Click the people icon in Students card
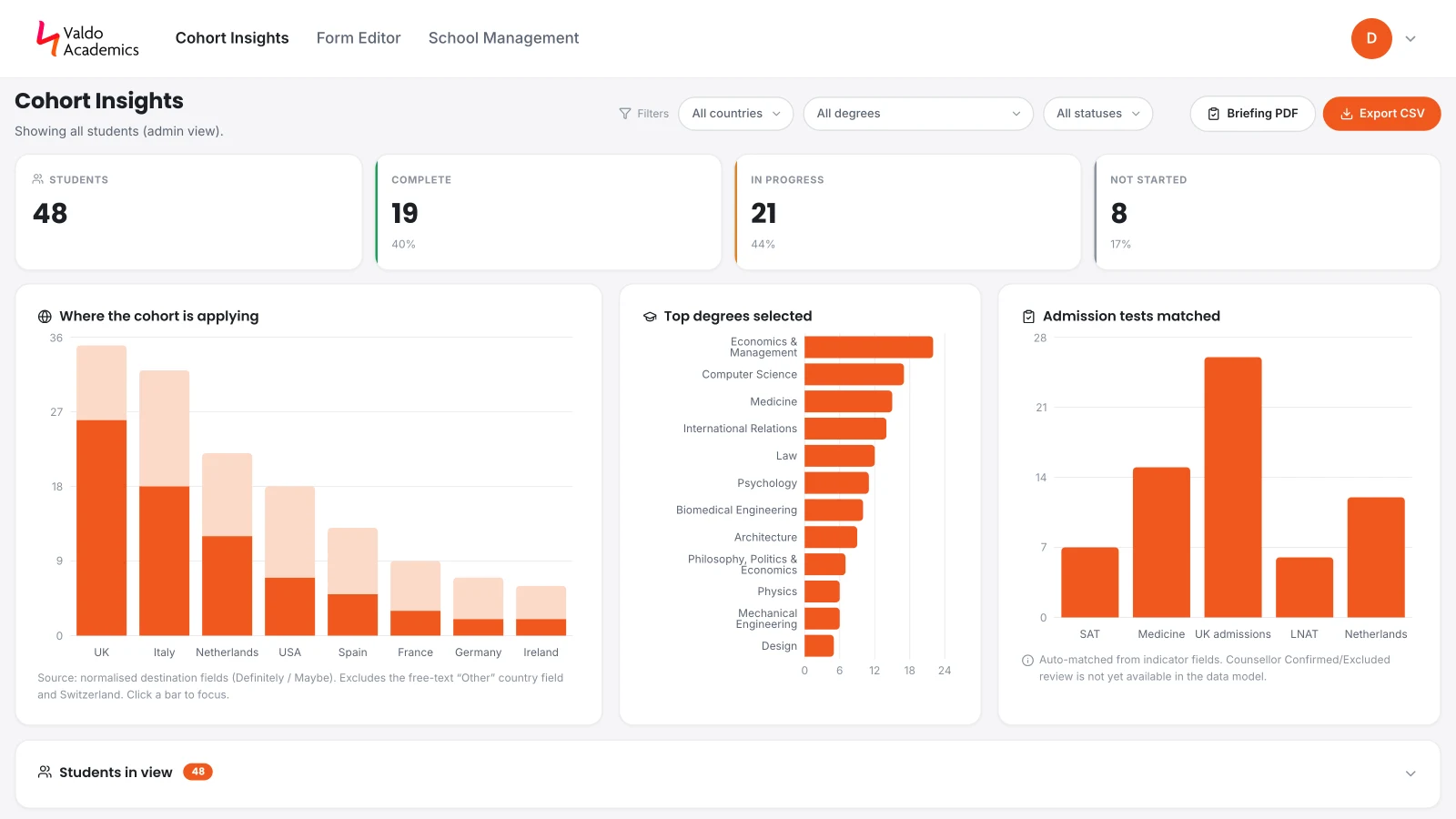 pos(38,179)
